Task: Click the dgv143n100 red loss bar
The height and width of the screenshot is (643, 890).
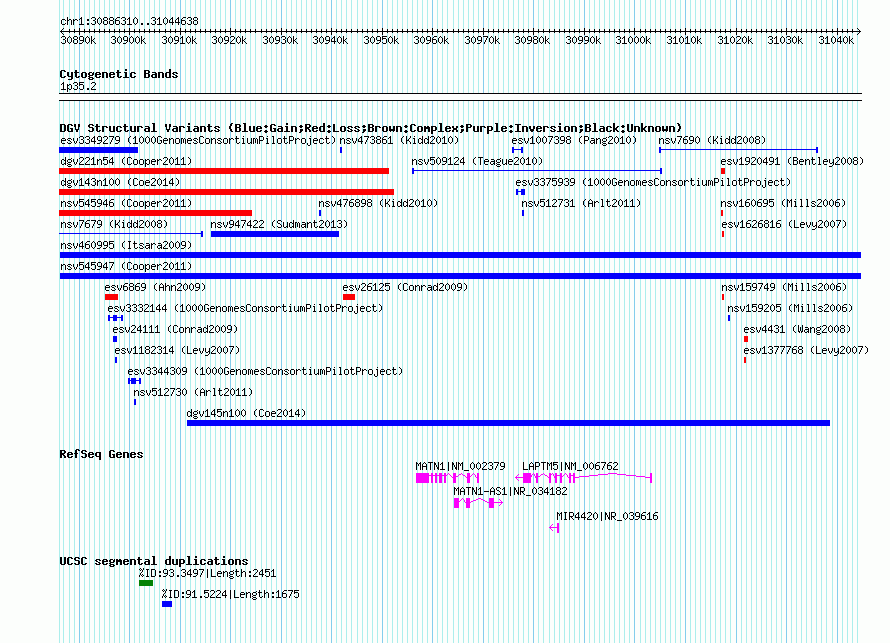Action: click(226, 192)
